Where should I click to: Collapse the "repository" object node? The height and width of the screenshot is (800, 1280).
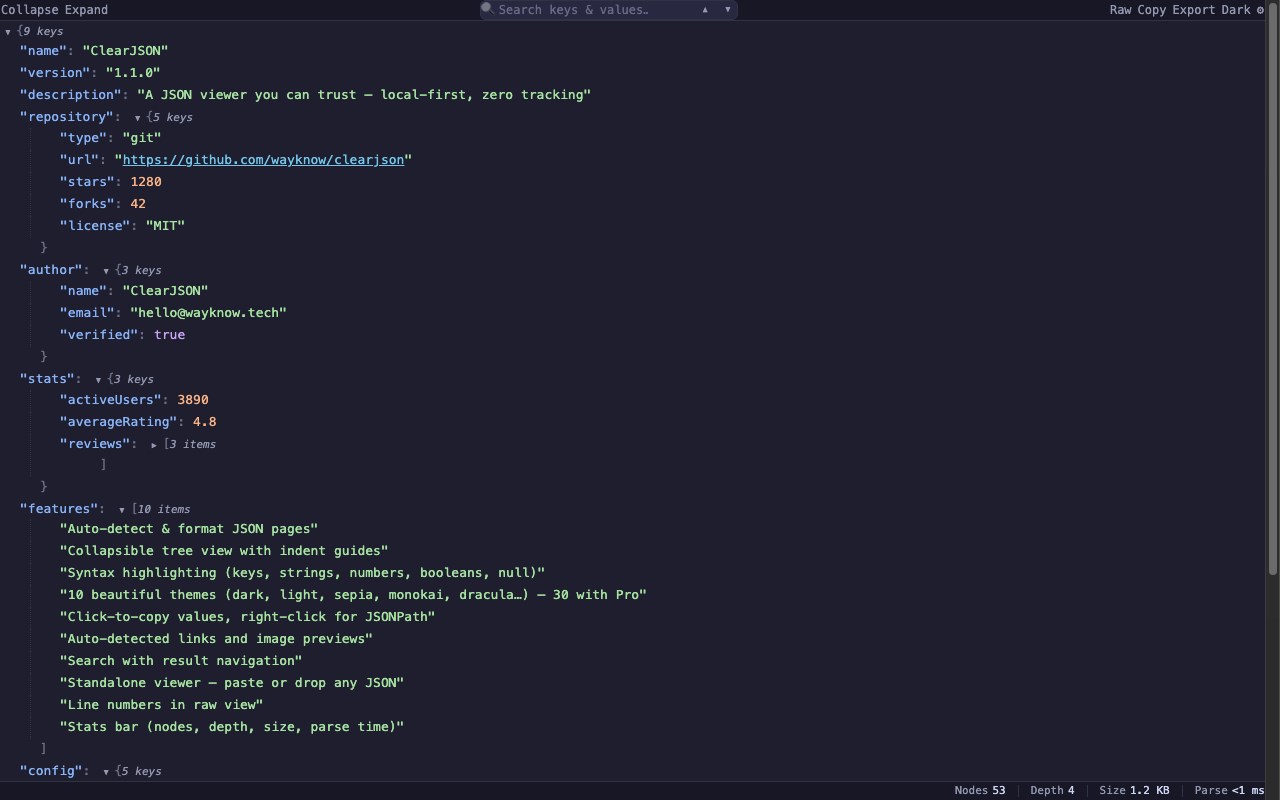click(138, 118)
